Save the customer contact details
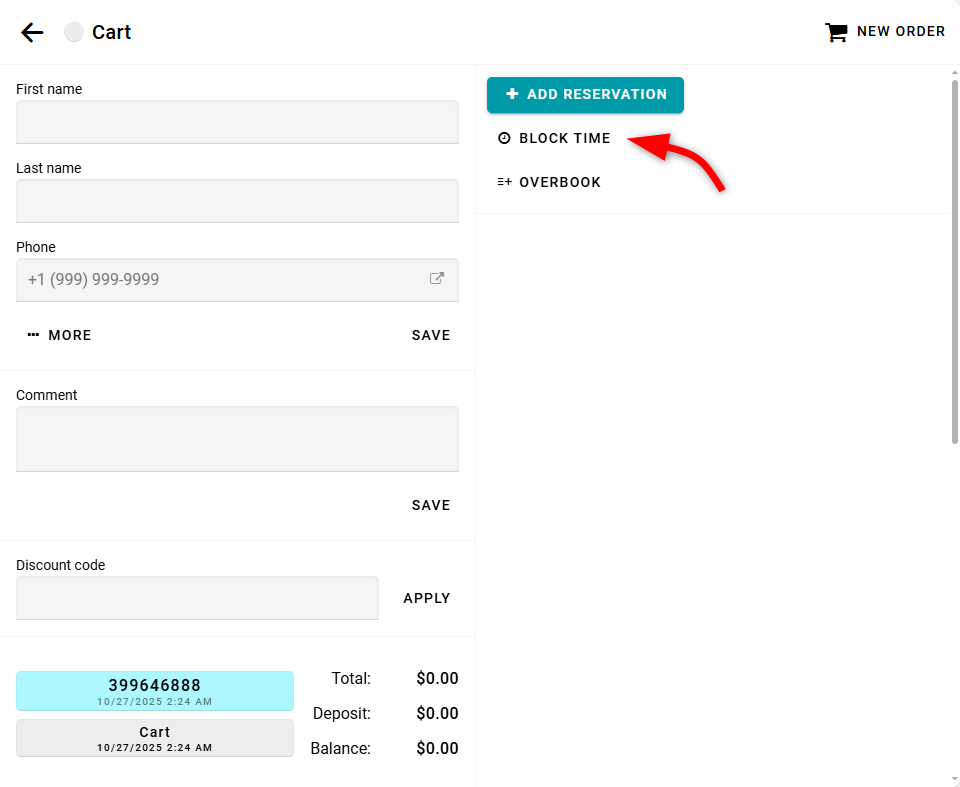960x787 pixels. 431,335
